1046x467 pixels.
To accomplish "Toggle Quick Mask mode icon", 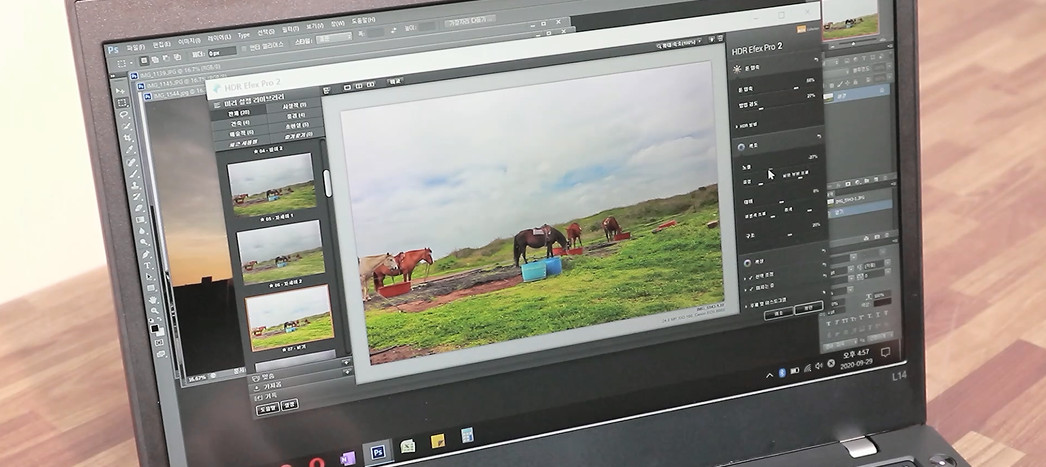I will (x=158, y=342).
